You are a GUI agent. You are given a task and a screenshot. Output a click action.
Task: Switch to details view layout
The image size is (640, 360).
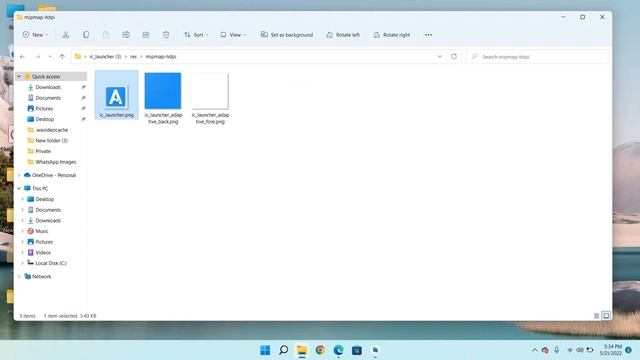point(597,316)
